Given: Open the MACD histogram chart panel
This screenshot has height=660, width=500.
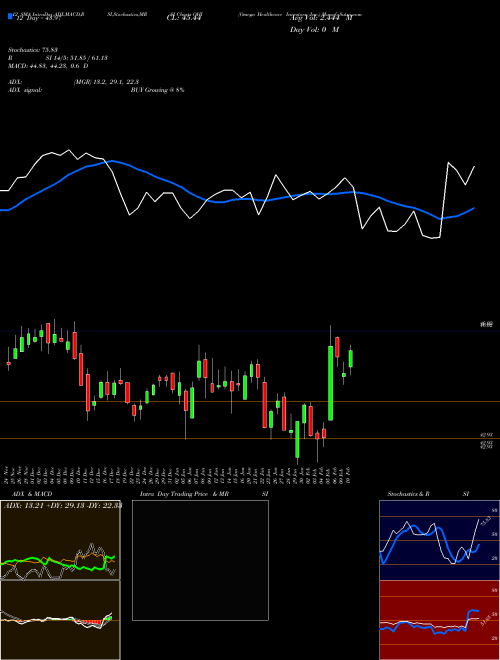Looking at the screenshot, I should click(x=60, y=620).
